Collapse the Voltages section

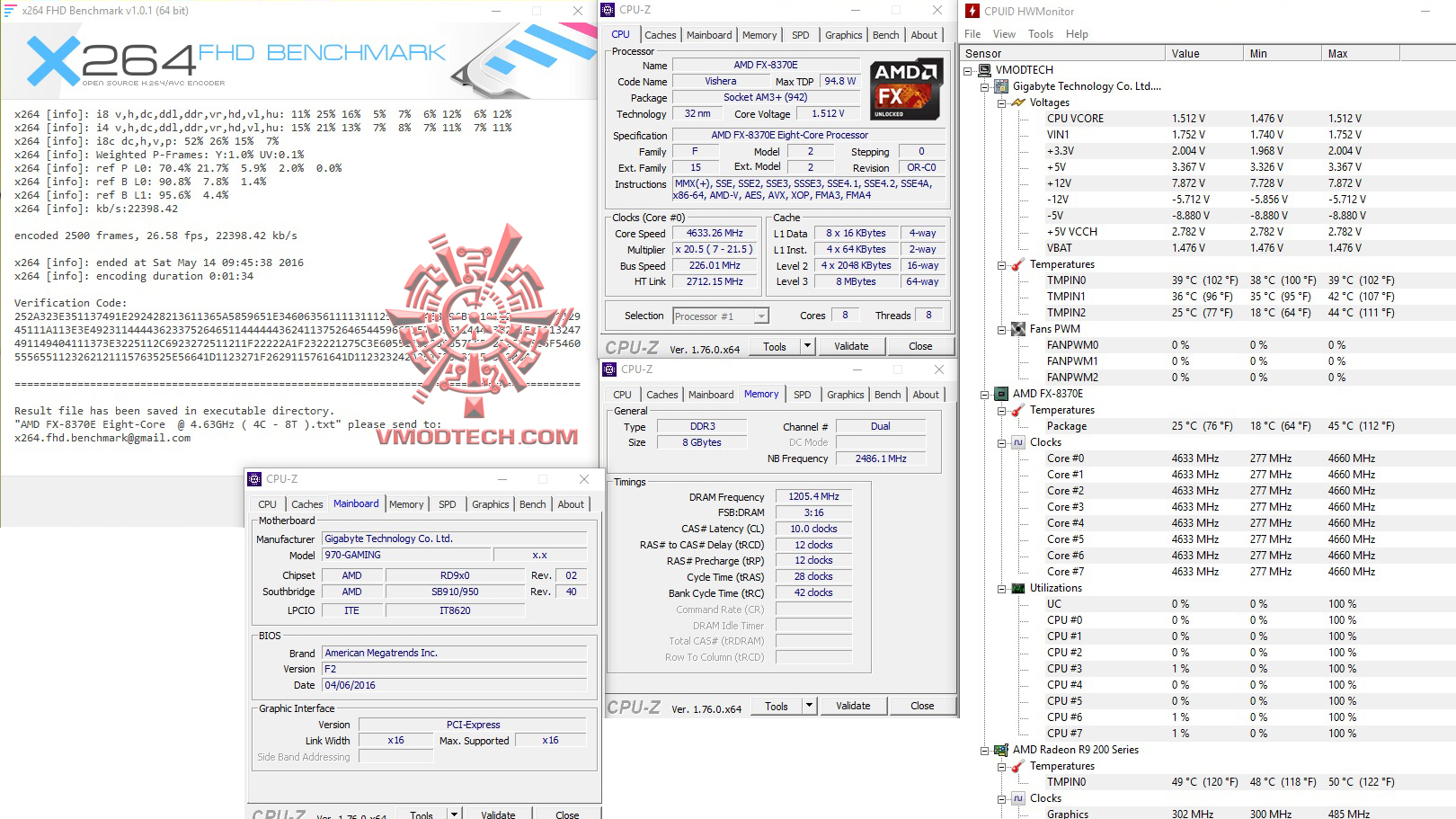(1001, 103)
